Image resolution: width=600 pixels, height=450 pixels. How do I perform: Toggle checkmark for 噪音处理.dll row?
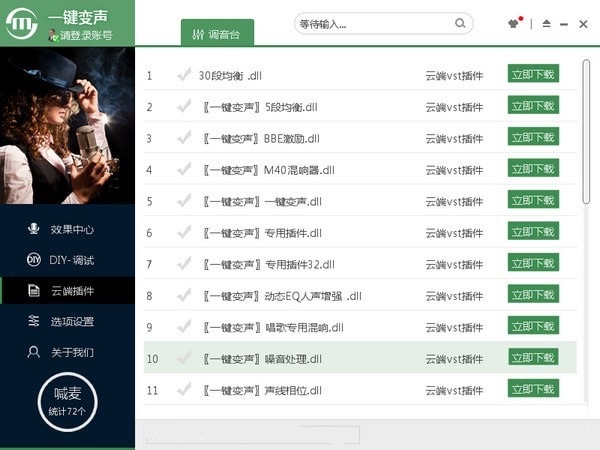click(183, 358)
